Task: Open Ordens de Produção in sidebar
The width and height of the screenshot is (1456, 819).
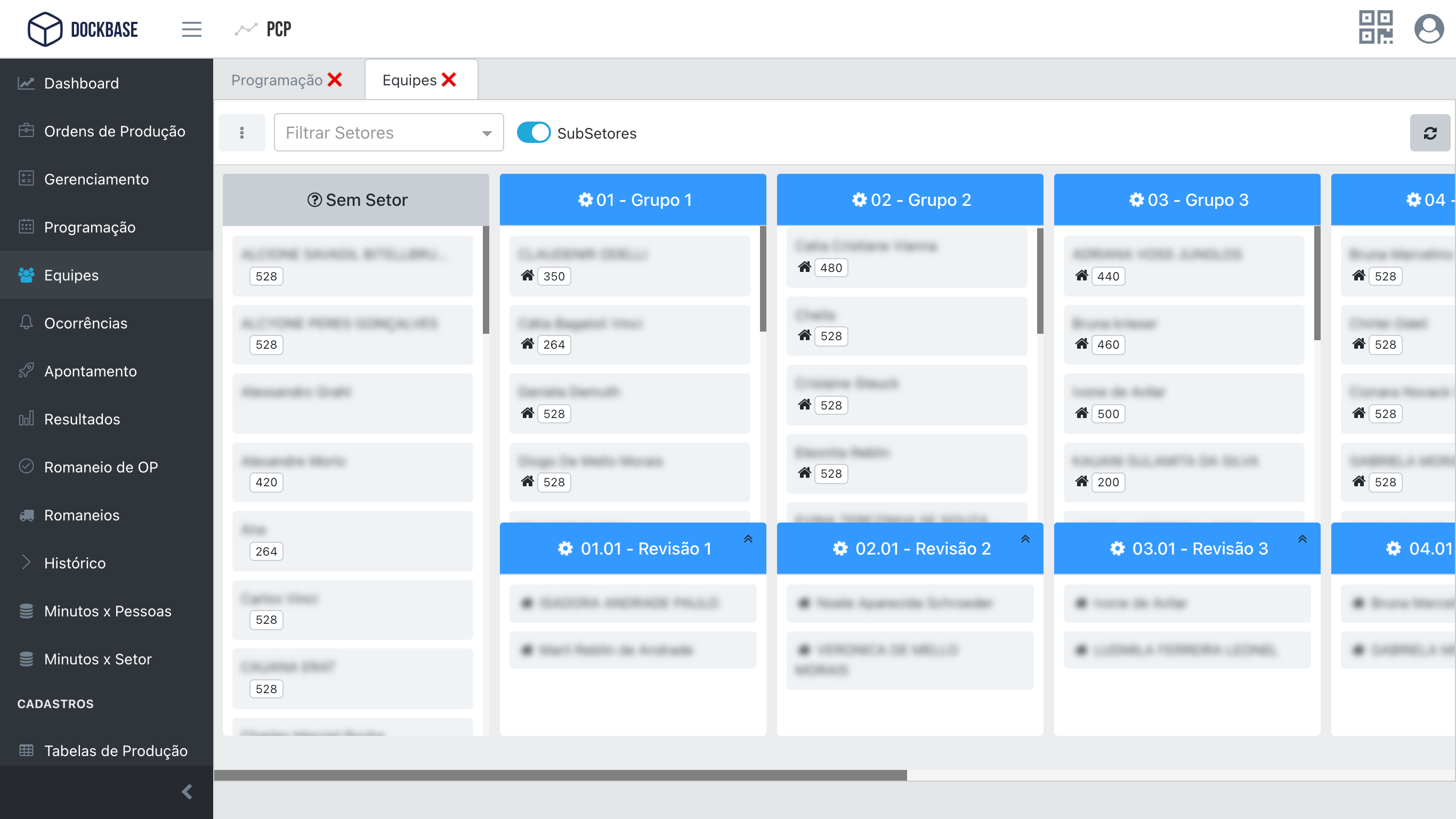Action: (114, 131)
